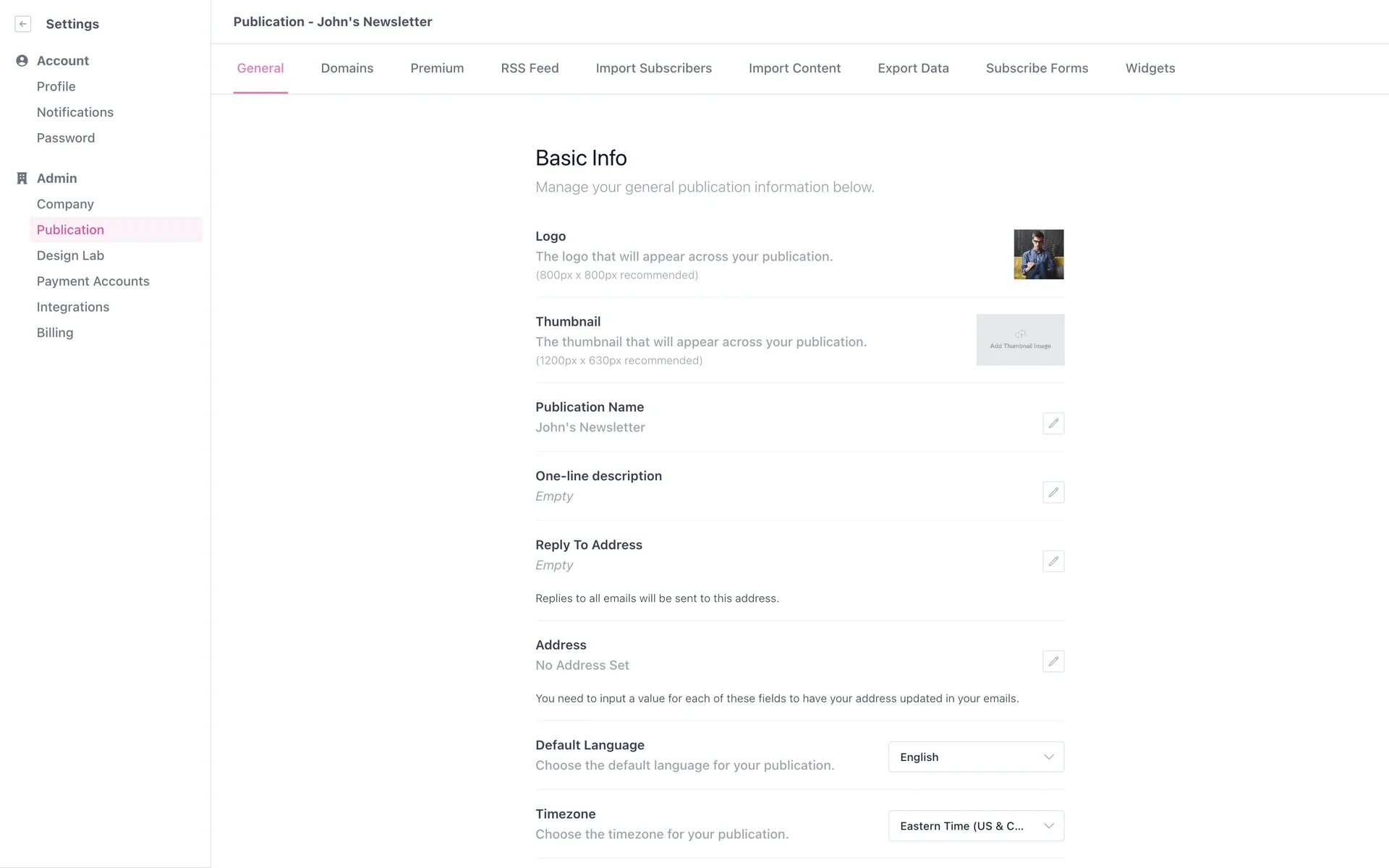The width and height of the screenshot is (1389, 868).
Task: Open the Export Data tab
Action: tap(913, 68)
